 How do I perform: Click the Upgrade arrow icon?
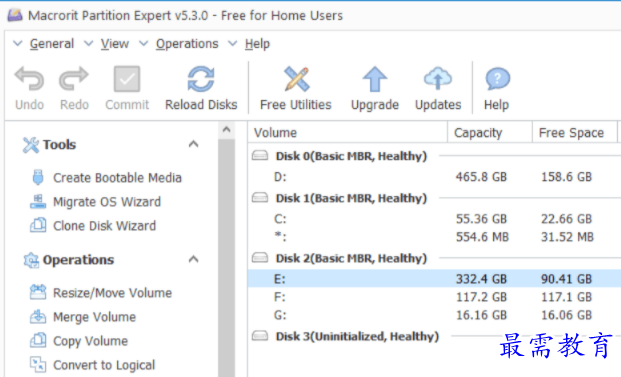375,78
